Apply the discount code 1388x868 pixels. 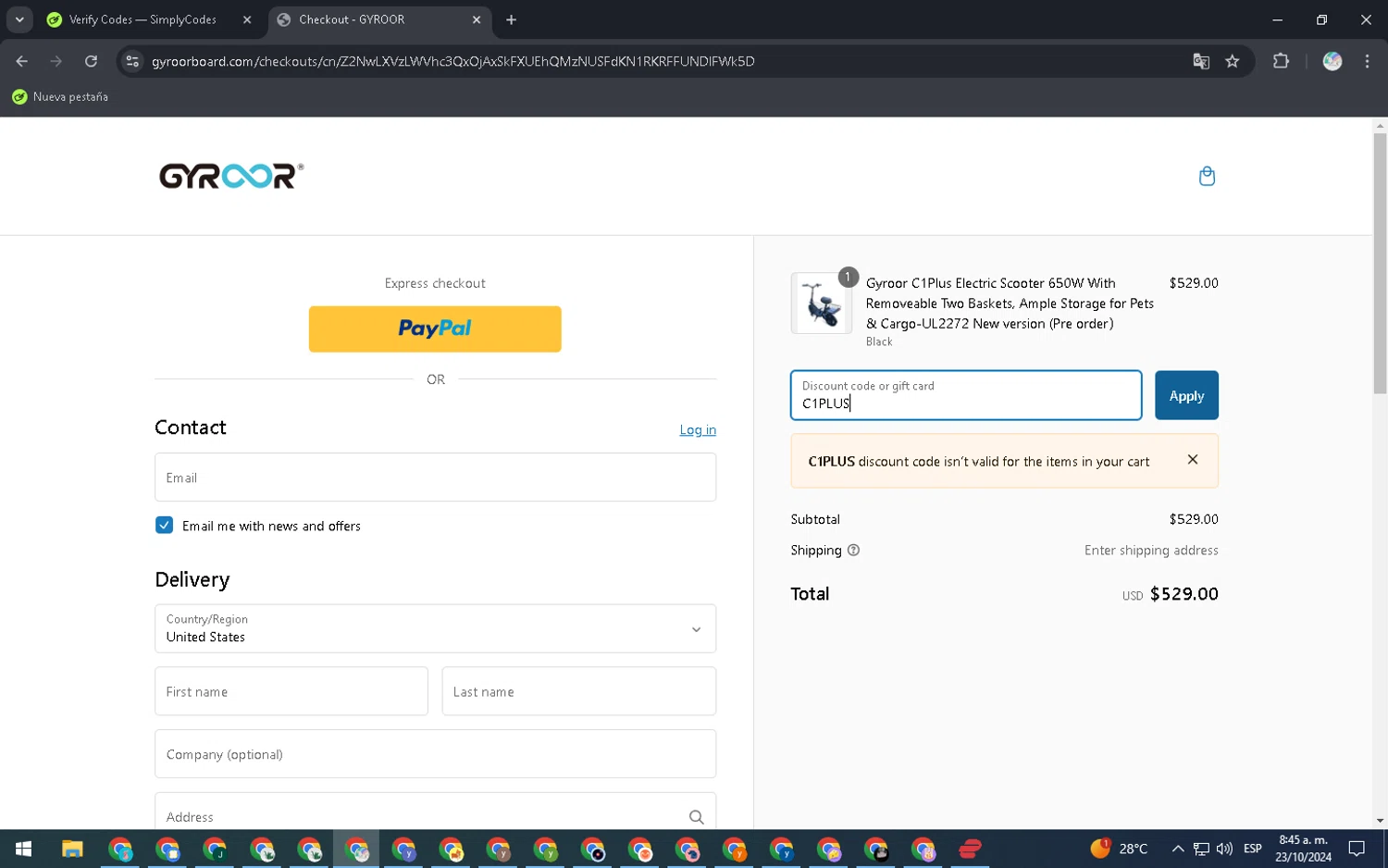point(1186,395)
